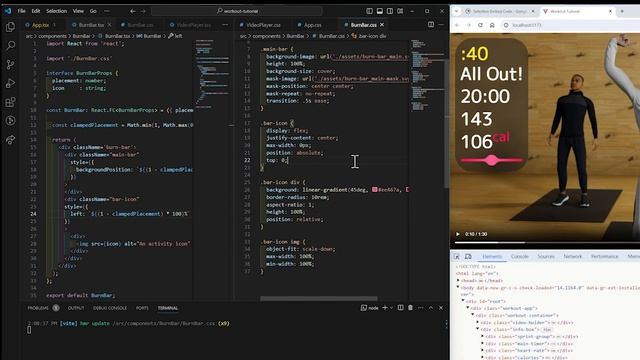The width and height of the screenshot is (640, 360).
Task: Click the VS Code logo icon
Action: (x=7, y=11)
